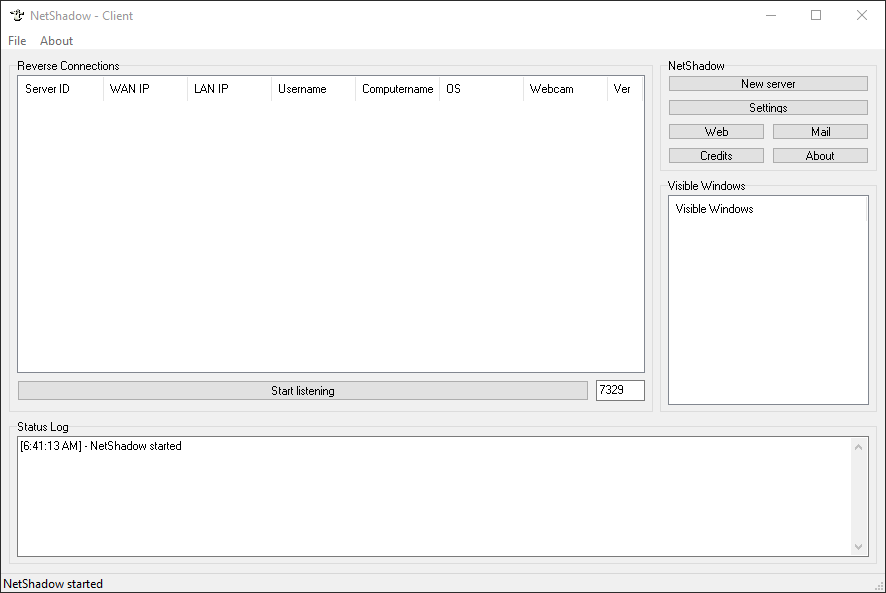Click the WAN IP column header
Viewport: 886px width, 593px height.
(145, 89)
